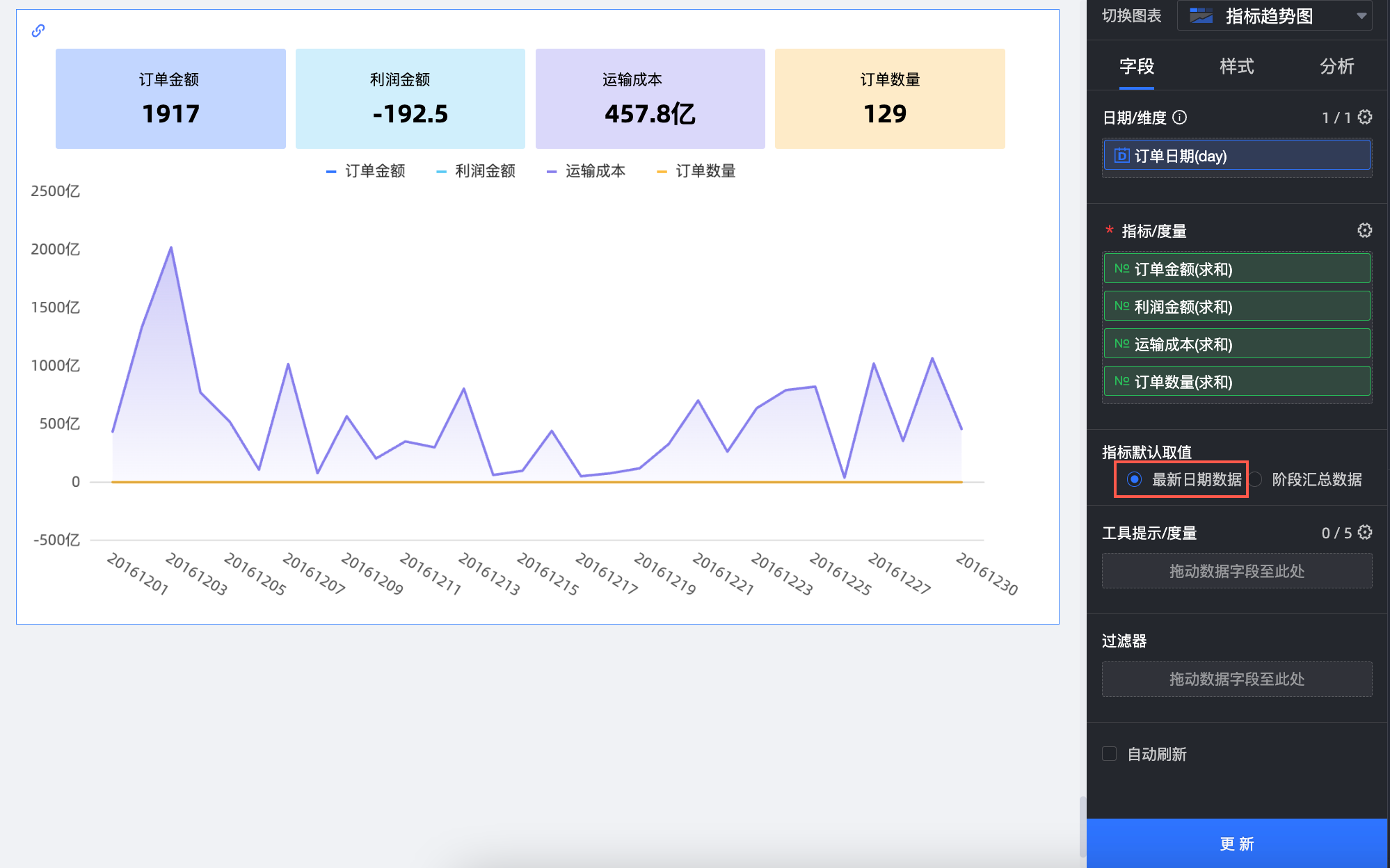1390x868 pixels.
Task: Select 阶段汇总数据 radio option
Action: (x=1256, y=479)
